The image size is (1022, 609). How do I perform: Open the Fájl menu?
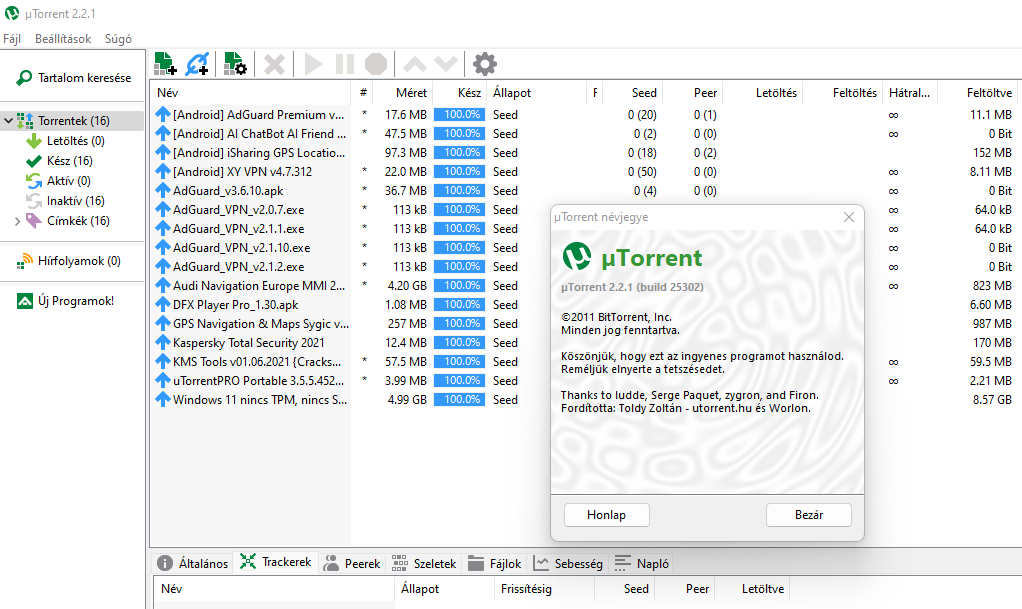(x=12, y=38)
